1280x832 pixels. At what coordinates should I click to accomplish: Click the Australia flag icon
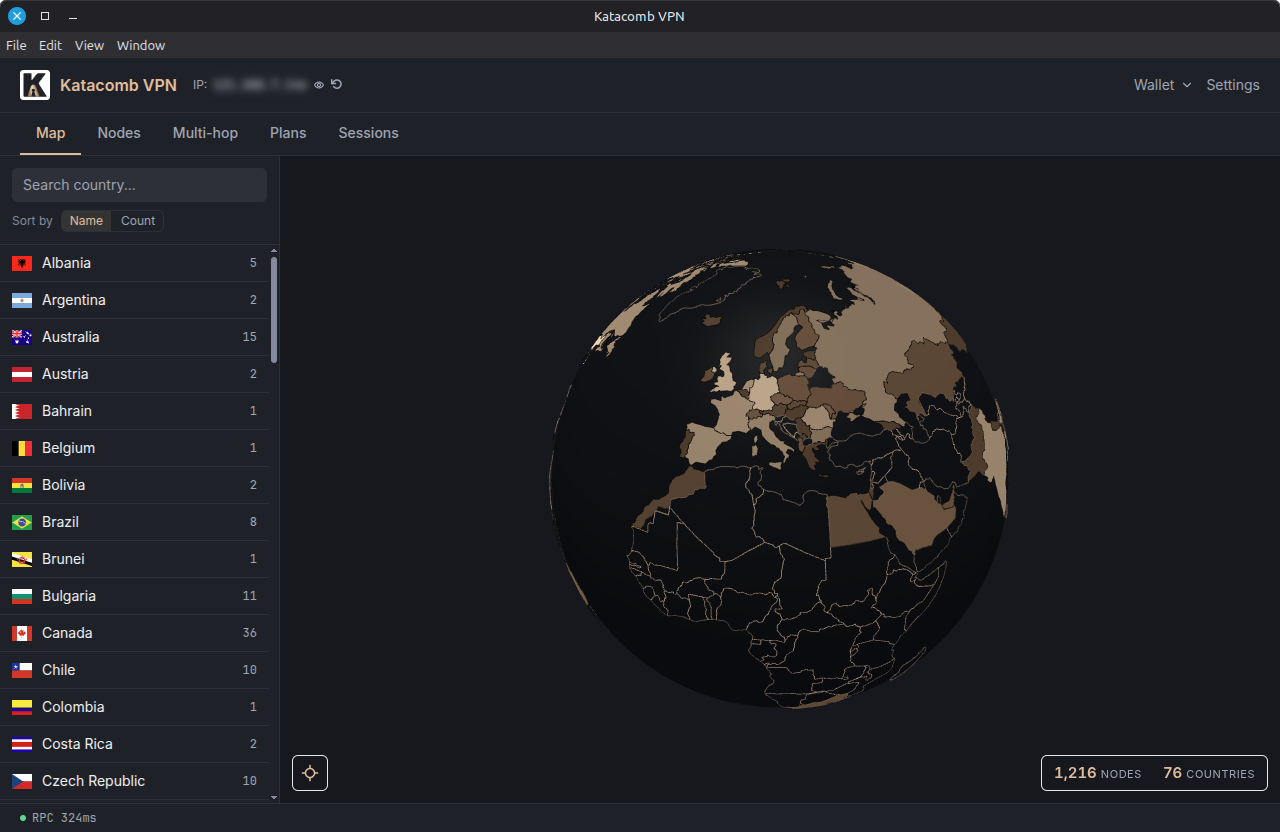coord(22,337)
